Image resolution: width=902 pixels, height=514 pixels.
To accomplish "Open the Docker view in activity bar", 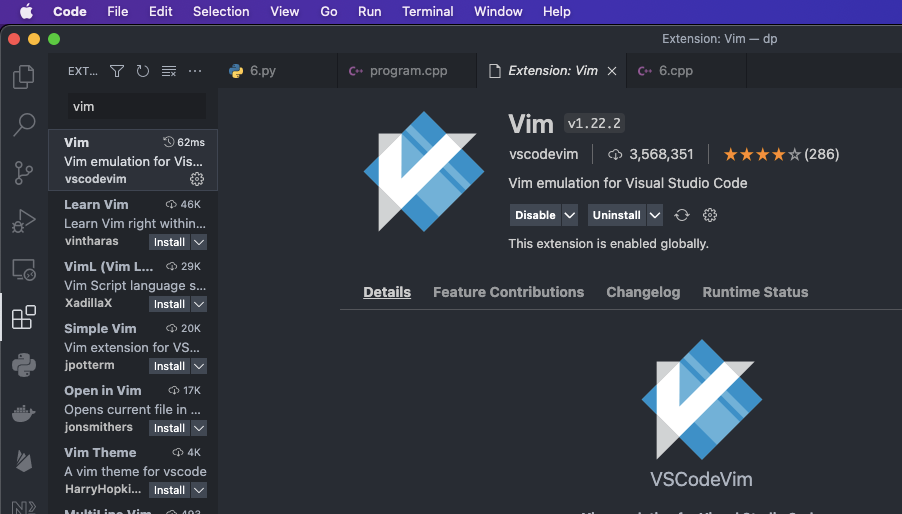I will click(x=24, y=413).
